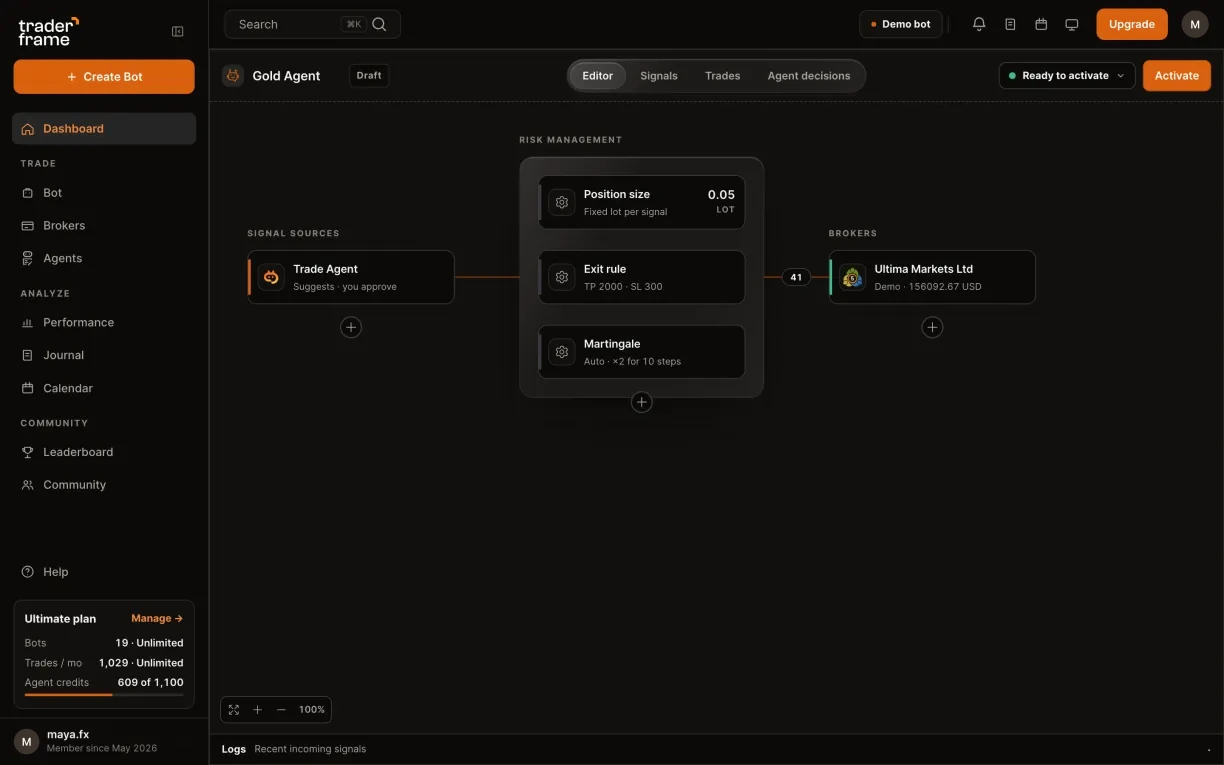Click the 41 connection badge
The image size is (1224, 765).
click(796, 277)
